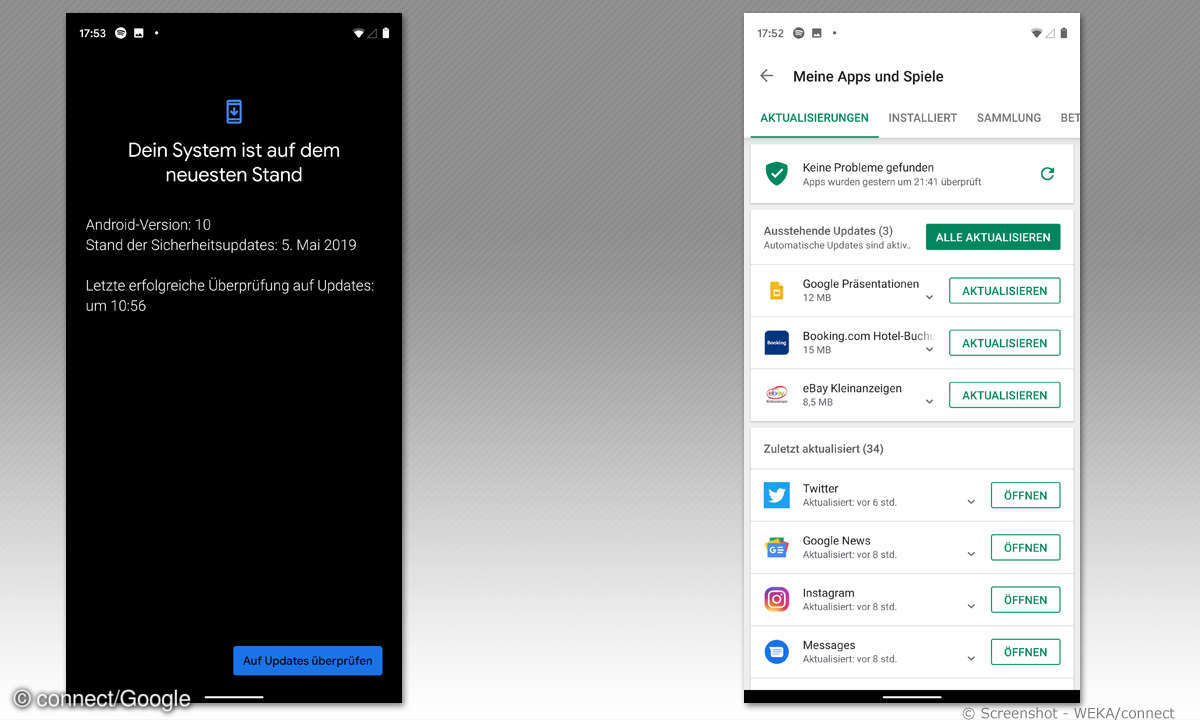The height and width of the screenshot is (720, 1200).
Task: Tap the image notification icon on the Play Store phone
Action: click(x=817, y=33)
